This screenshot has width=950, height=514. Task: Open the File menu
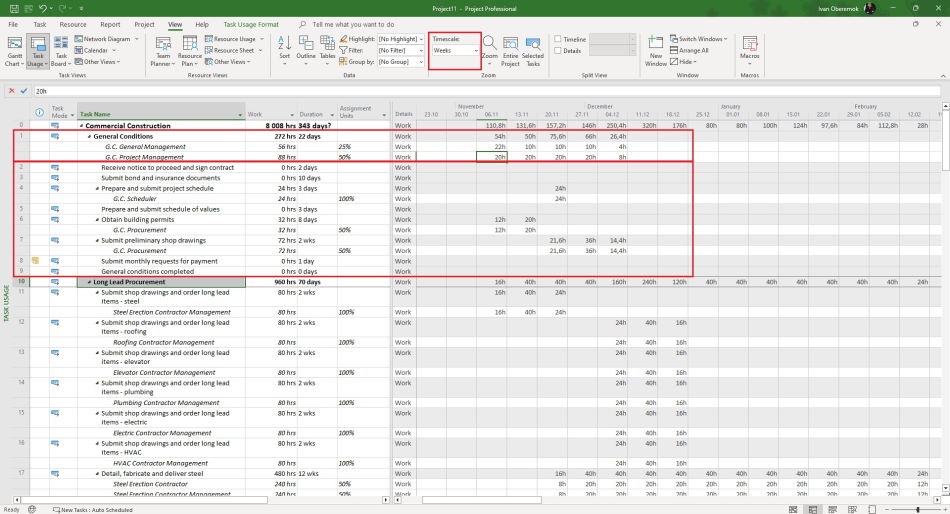click(x=13, y=24)
